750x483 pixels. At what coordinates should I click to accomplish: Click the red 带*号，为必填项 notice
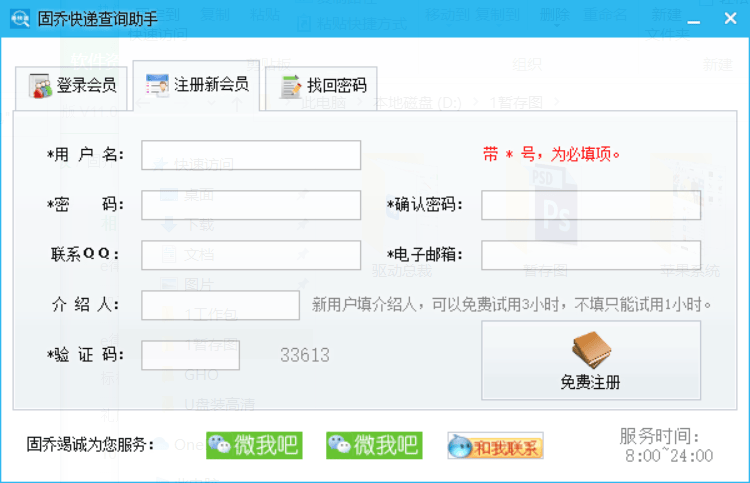click(551, 154)
